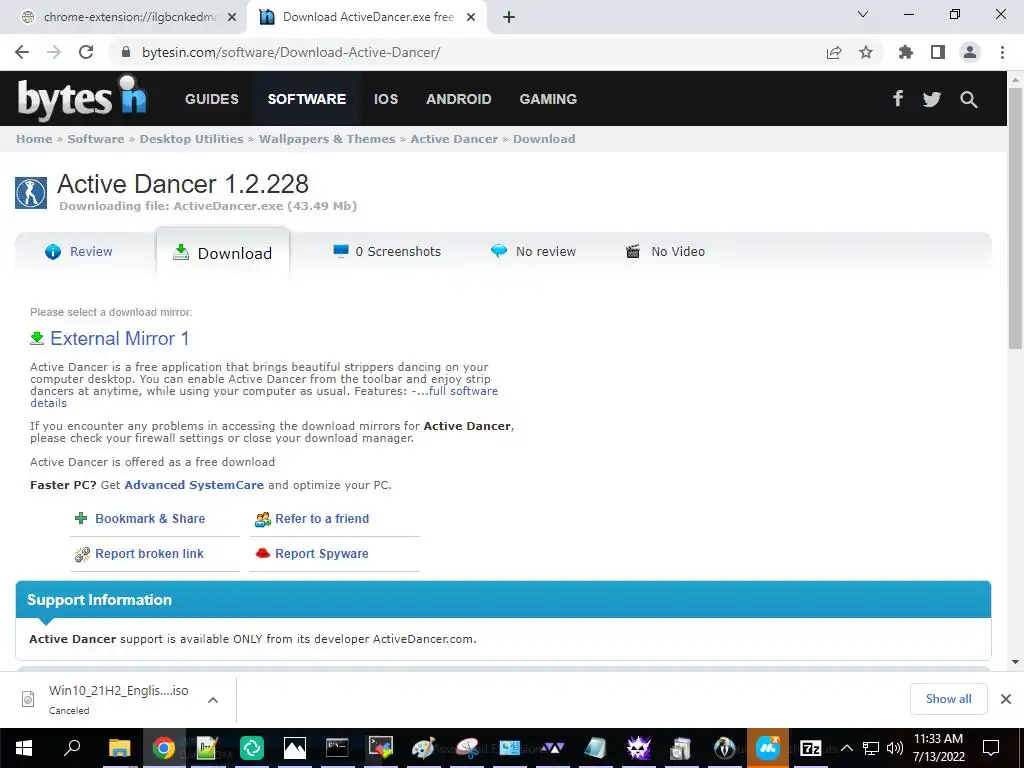
Task: Open the share page icon in address bar
Action: [834, 52]
